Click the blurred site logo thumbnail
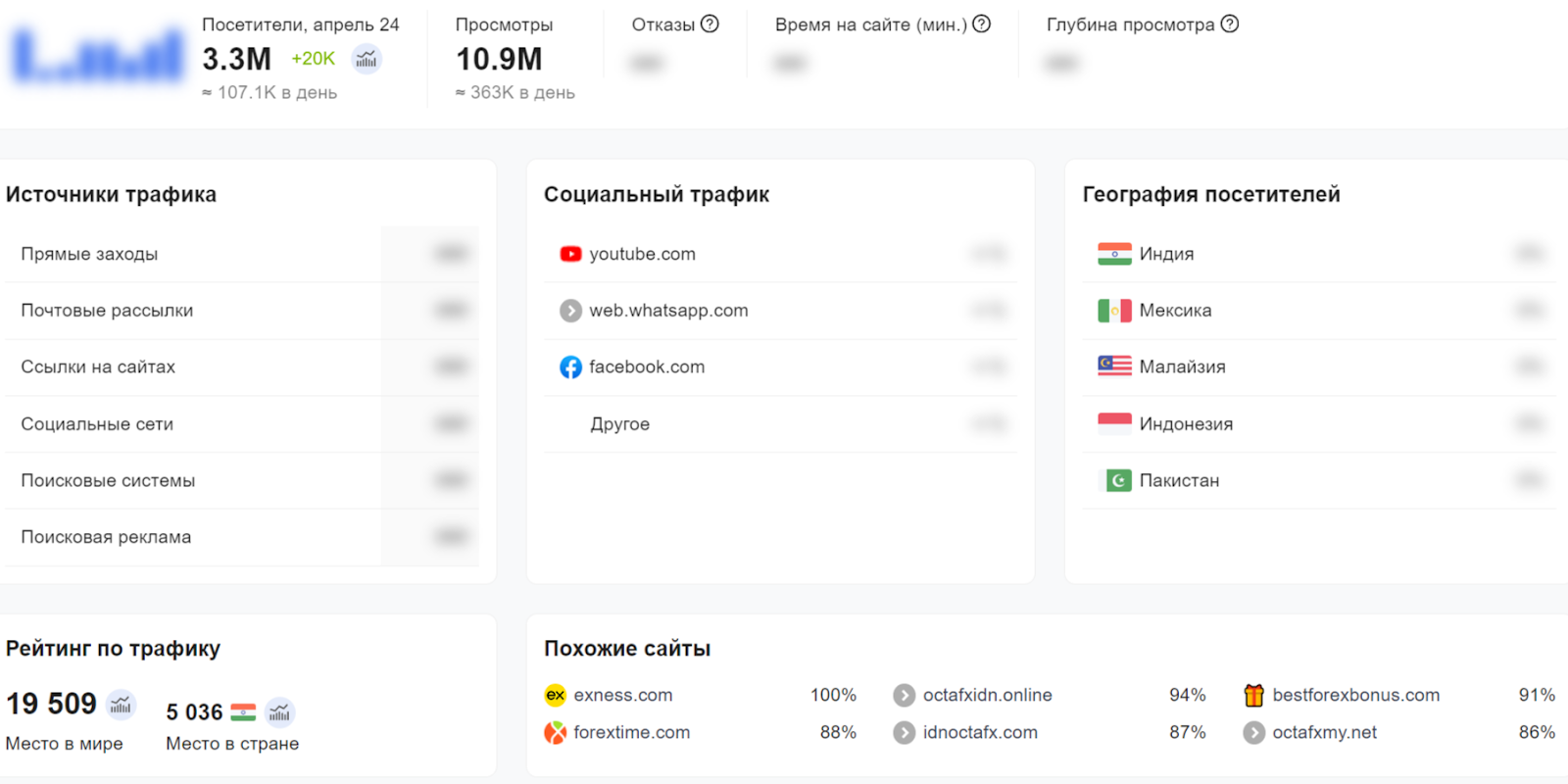The width and height of the screenshot is (1568, 784). pyautogui.click(x=98, y=57)
